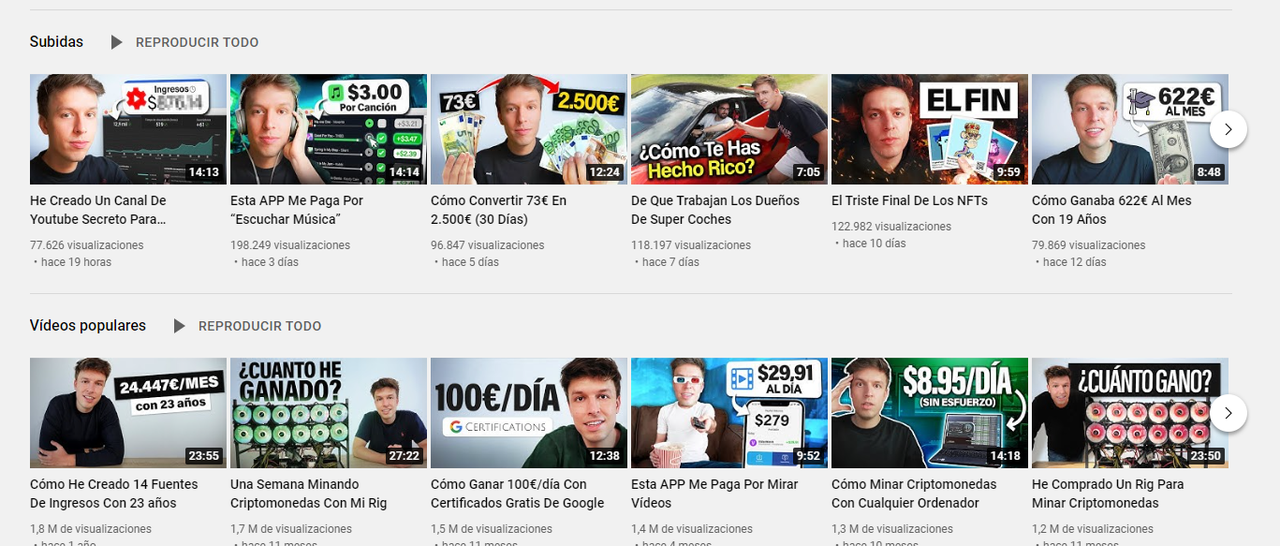The width and height of the screenshot is (1280, 546).
Task: Open the 23:50 ¿Cuánto gano? rig thumbnail
Action: (1130, 413)
